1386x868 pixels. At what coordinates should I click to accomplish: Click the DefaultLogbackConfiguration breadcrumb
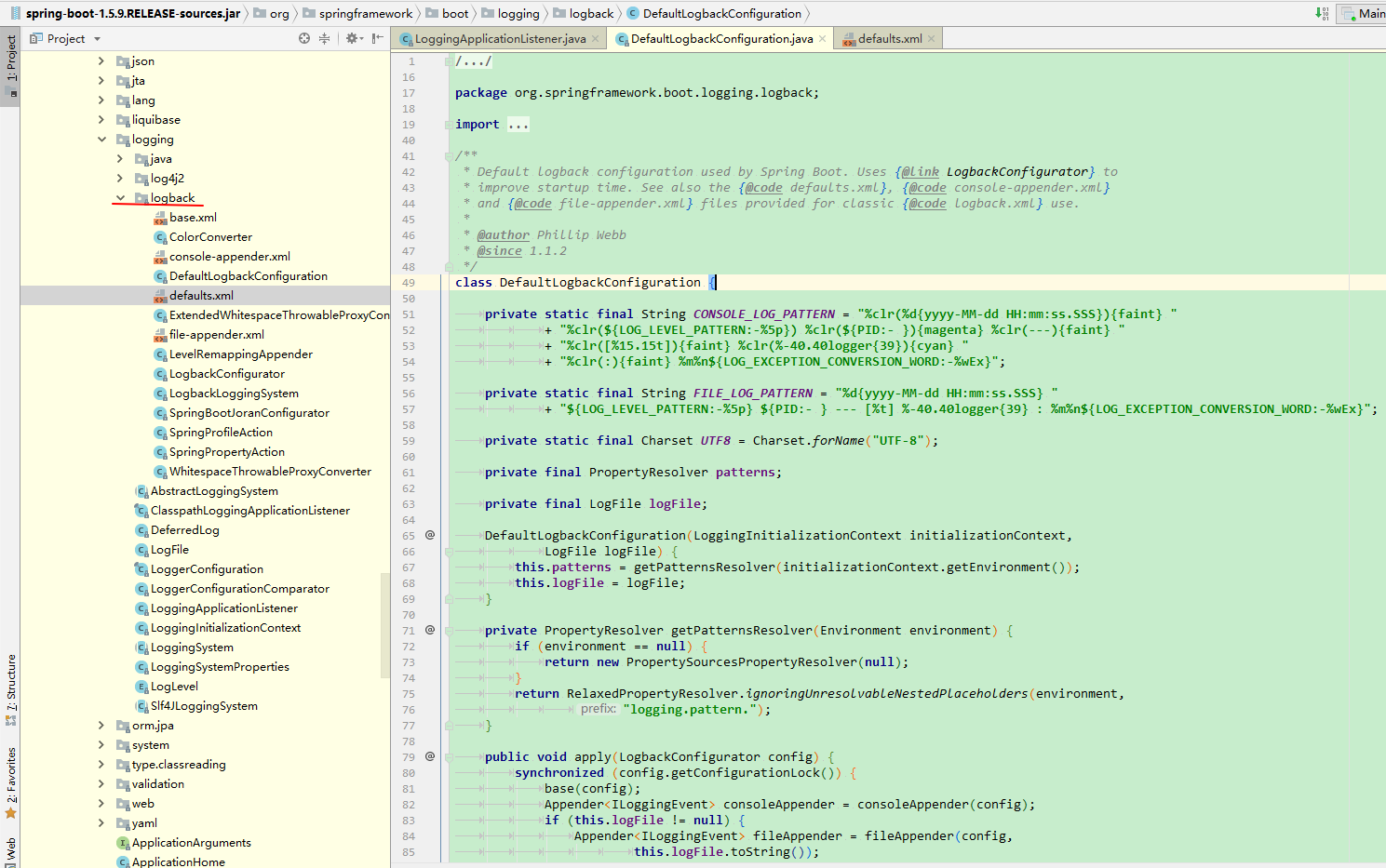714,13
